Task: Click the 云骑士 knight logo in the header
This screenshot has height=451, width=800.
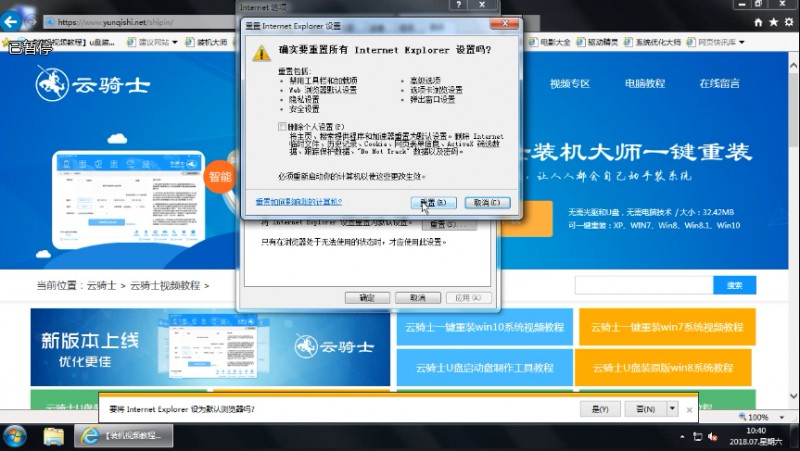Action: point(93,84)
